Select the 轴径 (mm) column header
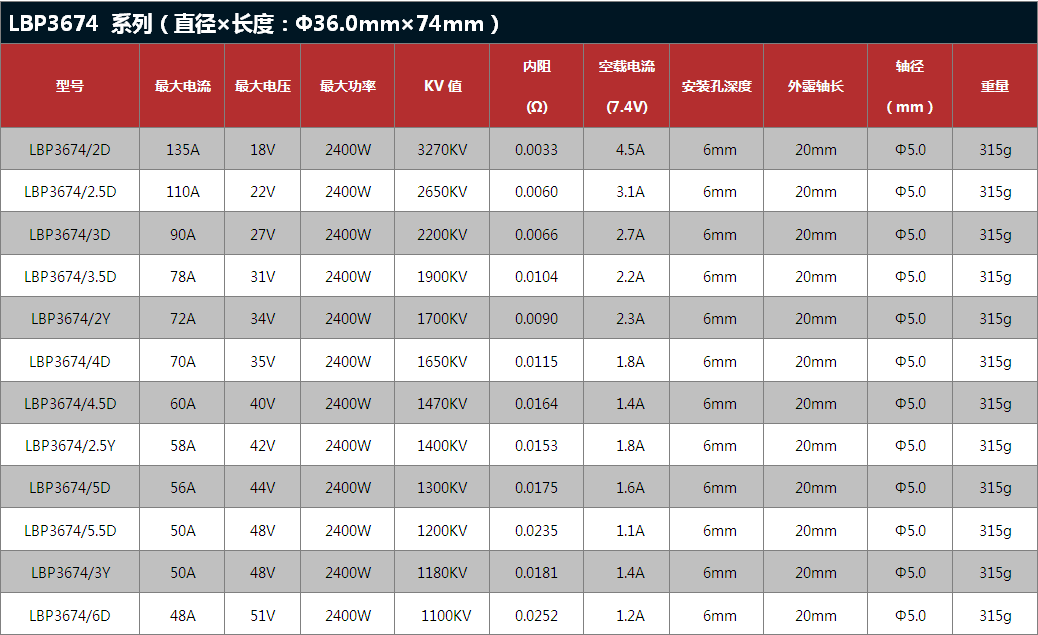The width and height of the screenshot is (1038, 635). coord(909,86)
